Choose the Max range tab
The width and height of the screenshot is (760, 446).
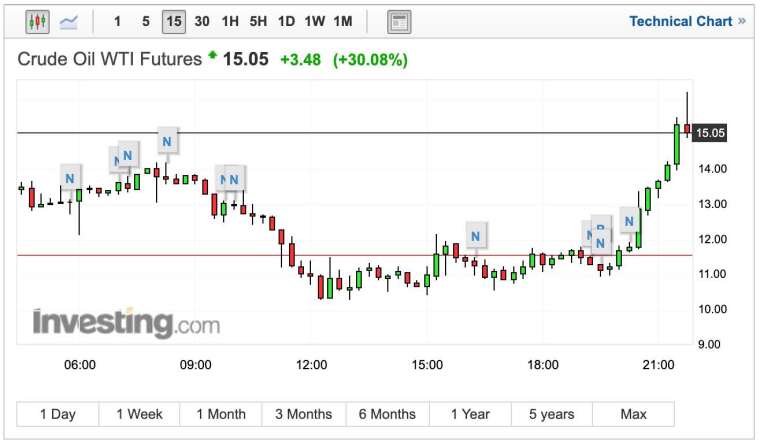[x=633, y=414]
